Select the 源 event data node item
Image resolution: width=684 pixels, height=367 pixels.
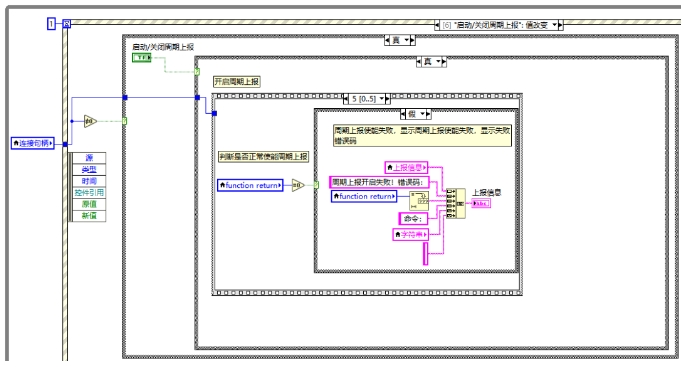[x=89, y=158]
